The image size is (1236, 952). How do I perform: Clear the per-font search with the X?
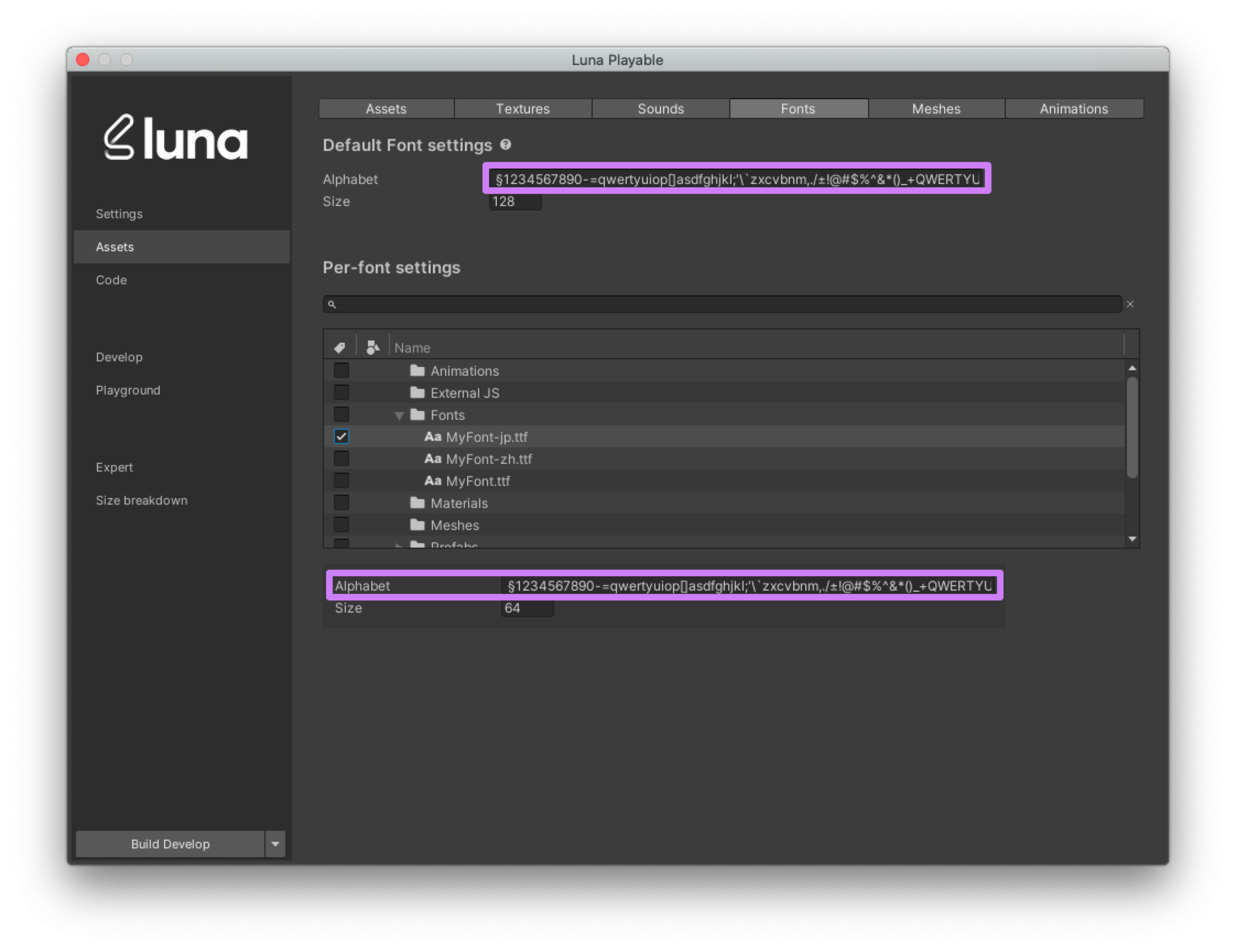pyautogui.click(x=1130, y=304)
